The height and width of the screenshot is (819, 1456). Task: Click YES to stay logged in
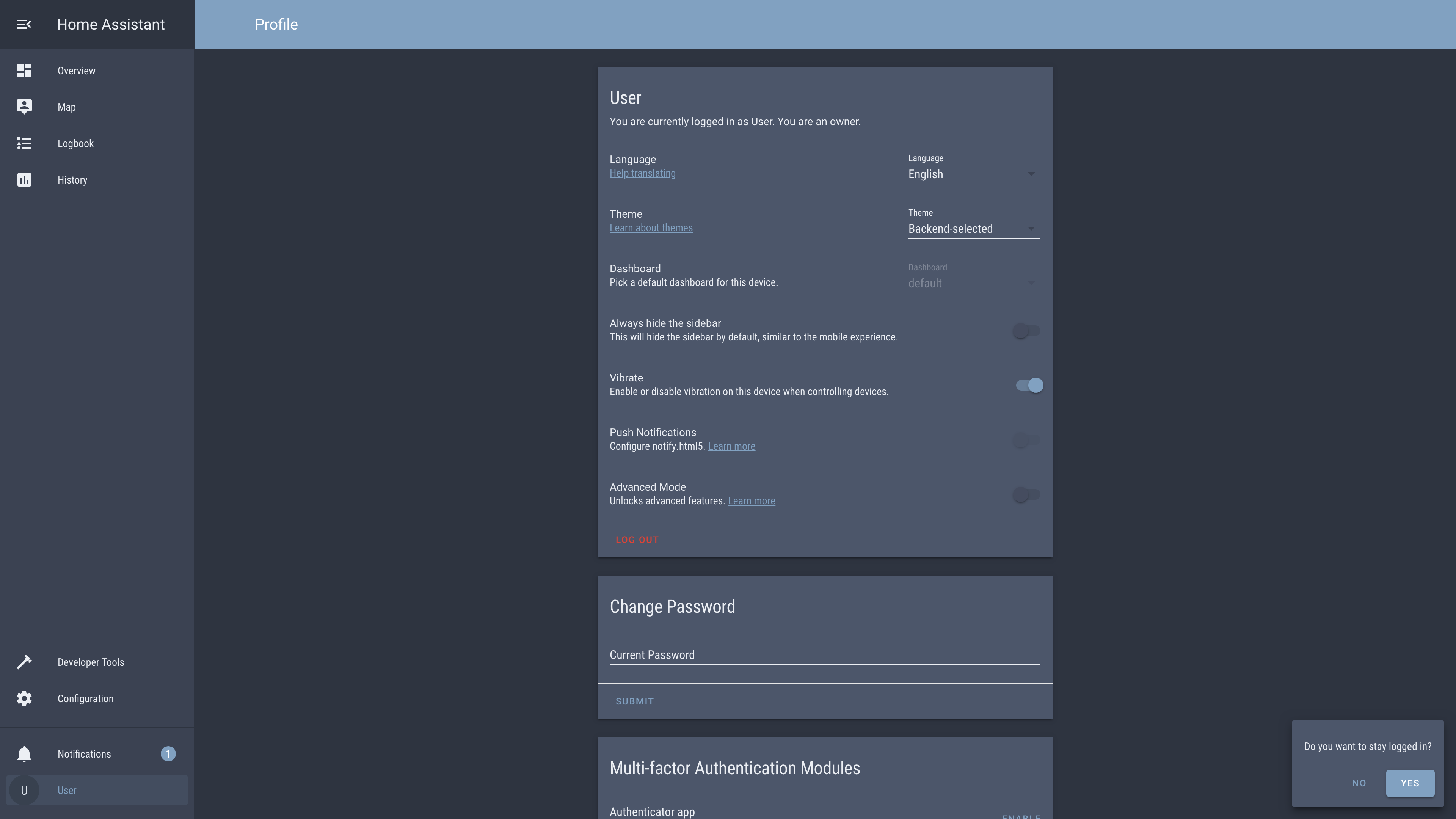[x=1410, y=783]
